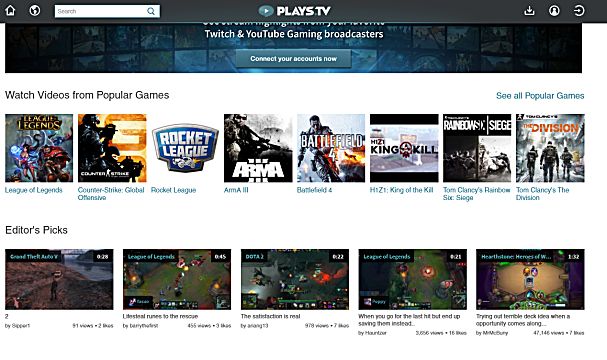This screenshot has width=607, height=360.
Task: Click the DOTA 2 game tag
Action: pos(255,257)
